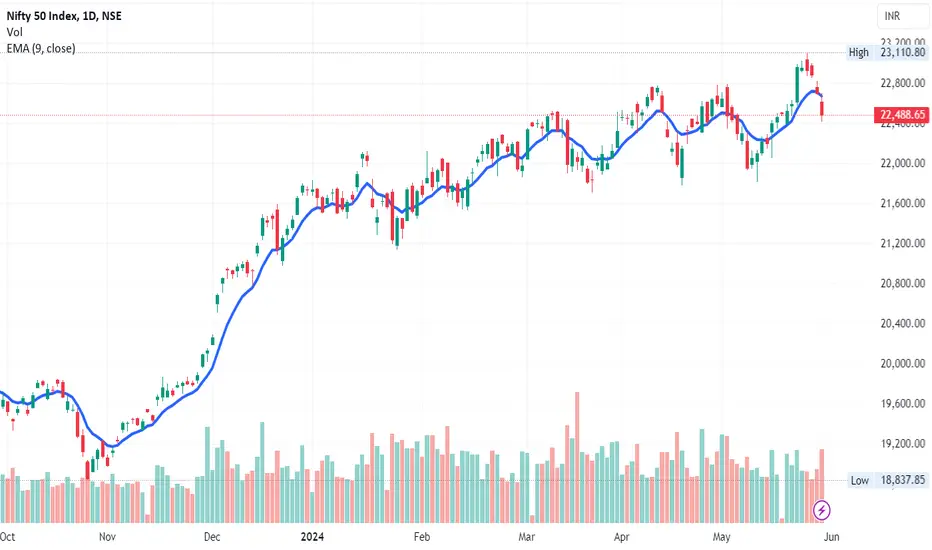The image size is (932, 550).
Task: Click the Nov label on time axis
Action: (x=107, y=536)
